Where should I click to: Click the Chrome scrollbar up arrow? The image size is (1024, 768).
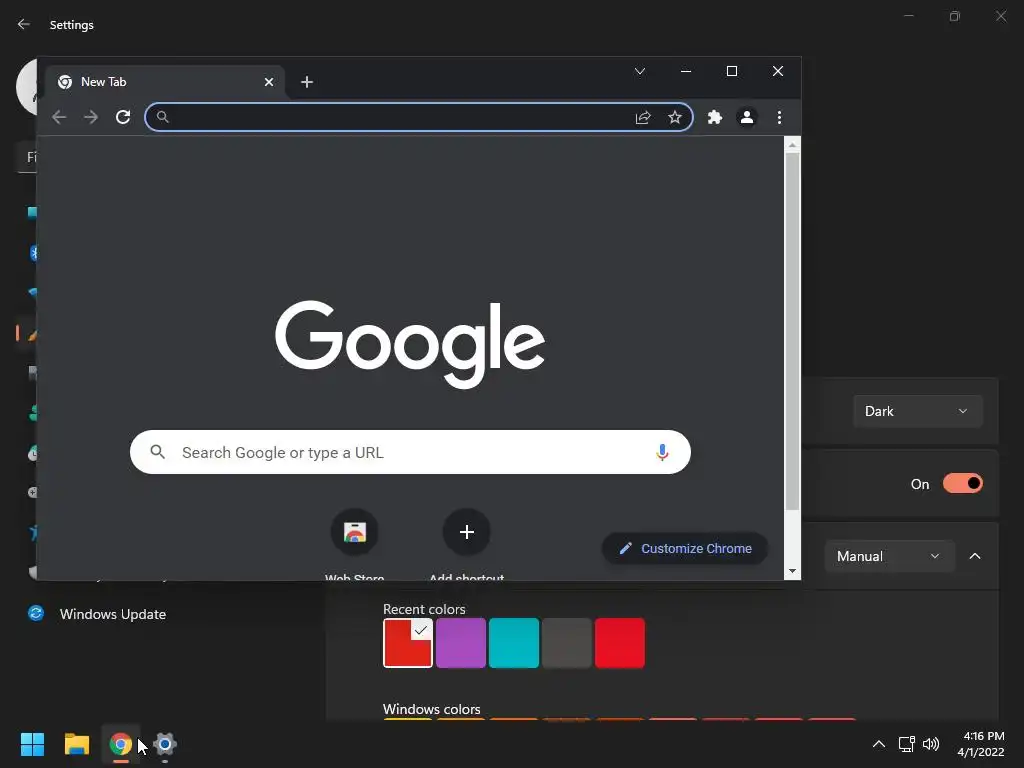[792, 145]
